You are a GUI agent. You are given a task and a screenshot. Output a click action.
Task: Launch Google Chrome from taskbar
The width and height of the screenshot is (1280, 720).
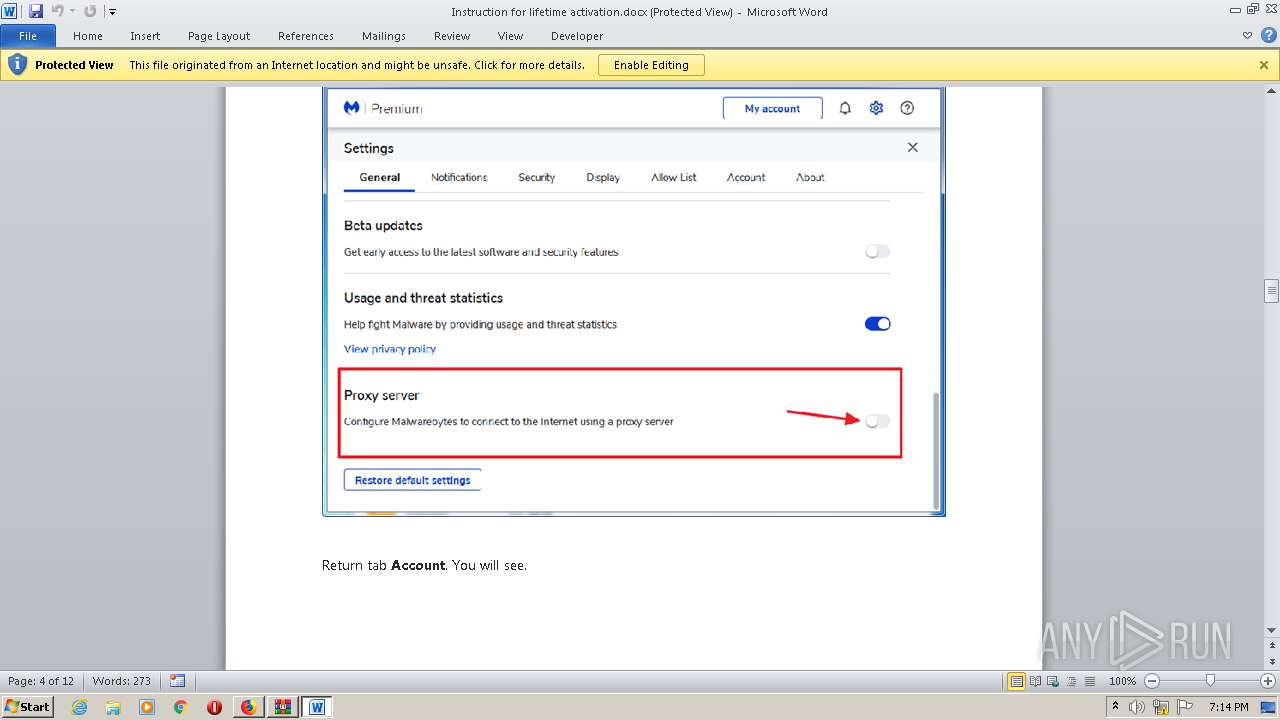[180, 707]
